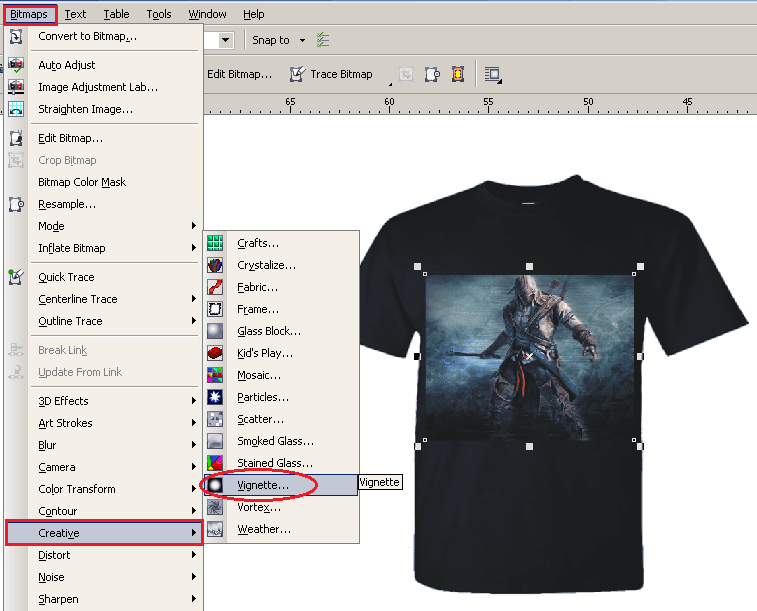Screen dimensions: 757x611
Task: Click the assassin image on the t-shirt
Action: coord(530,357)
